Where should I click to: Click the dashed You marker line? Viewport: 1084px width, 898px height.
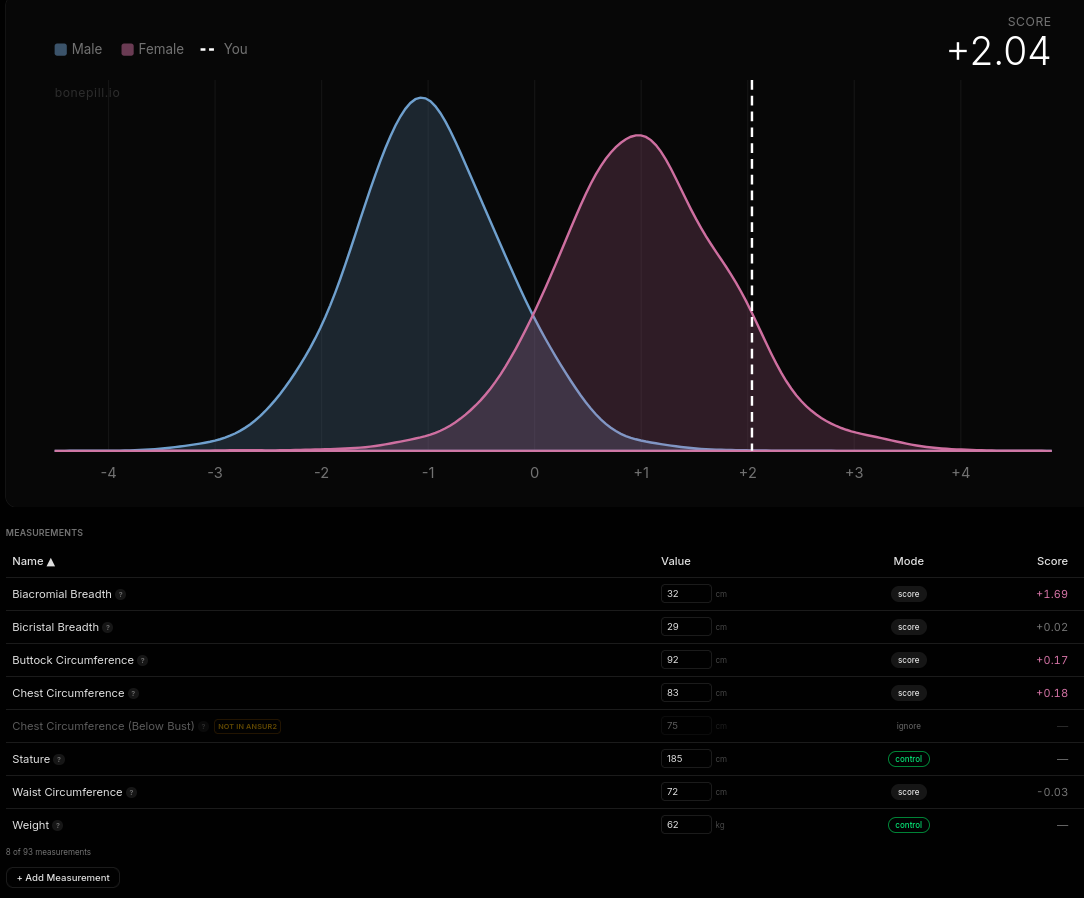point(752,265)
